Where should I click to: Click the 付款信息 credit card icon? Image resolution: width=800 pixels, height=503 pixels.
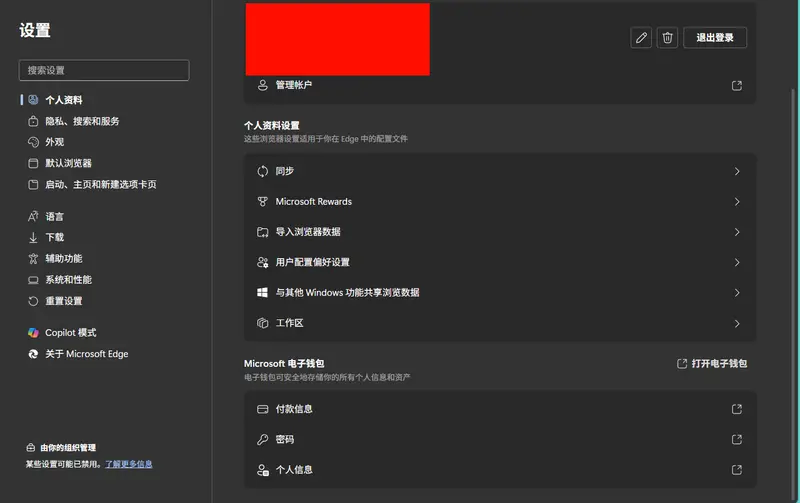click(x=262, y=409)
